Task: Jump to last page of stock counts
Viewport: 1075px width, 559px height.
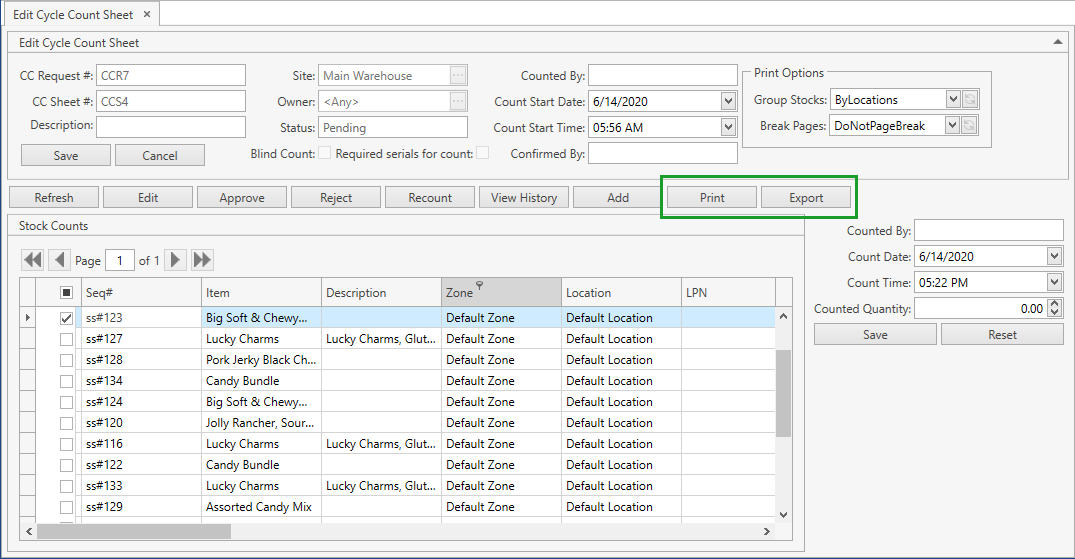Action: (202, 260)
